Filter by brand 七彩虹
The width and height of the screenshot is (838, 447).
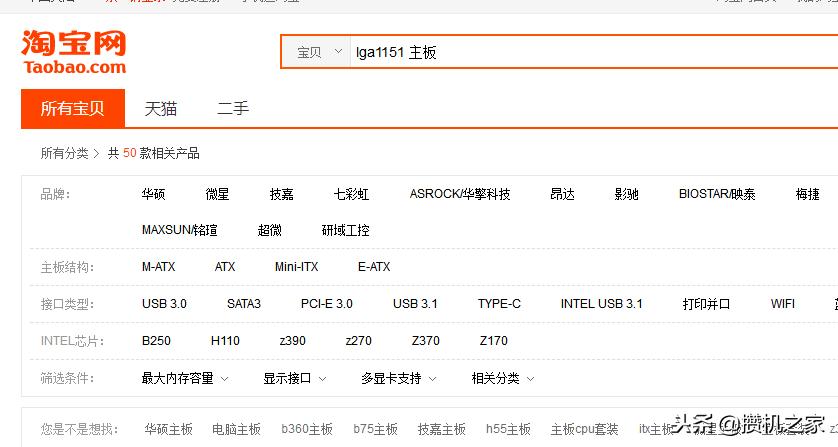[351, 194]
